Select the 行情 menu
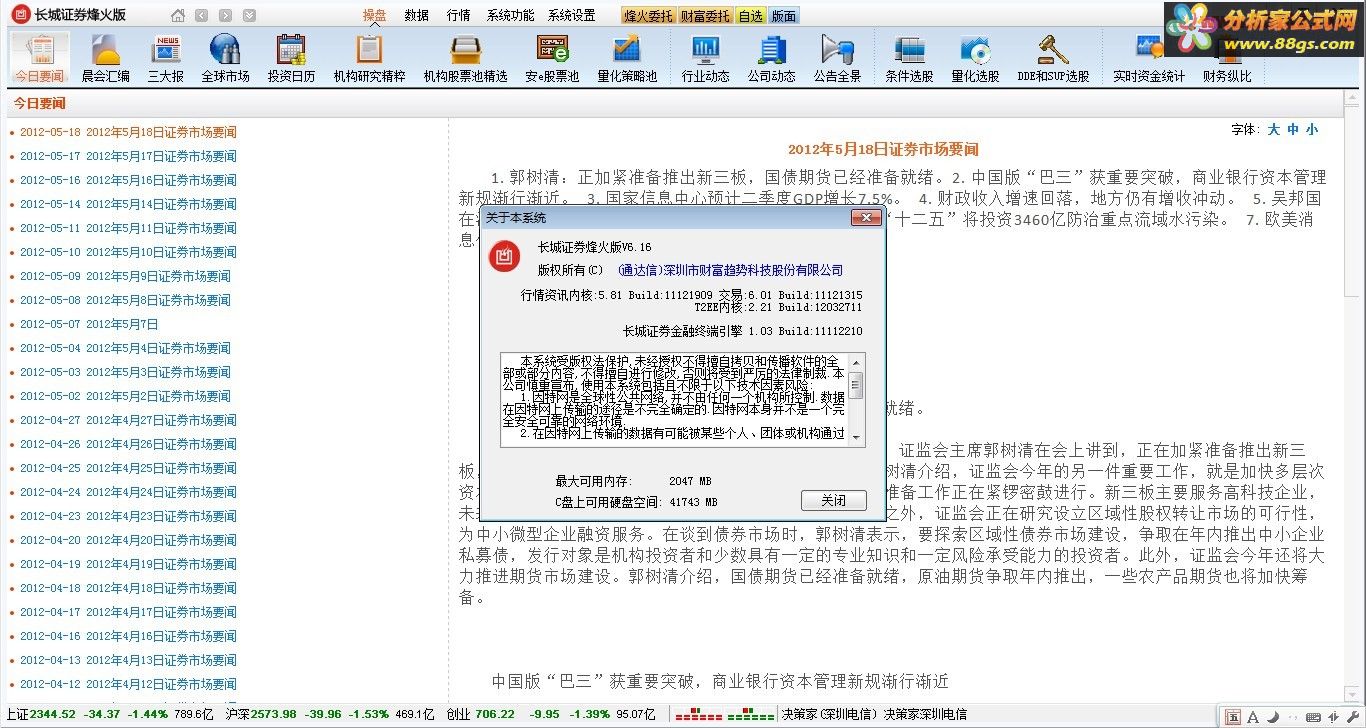 coord(459,15)
